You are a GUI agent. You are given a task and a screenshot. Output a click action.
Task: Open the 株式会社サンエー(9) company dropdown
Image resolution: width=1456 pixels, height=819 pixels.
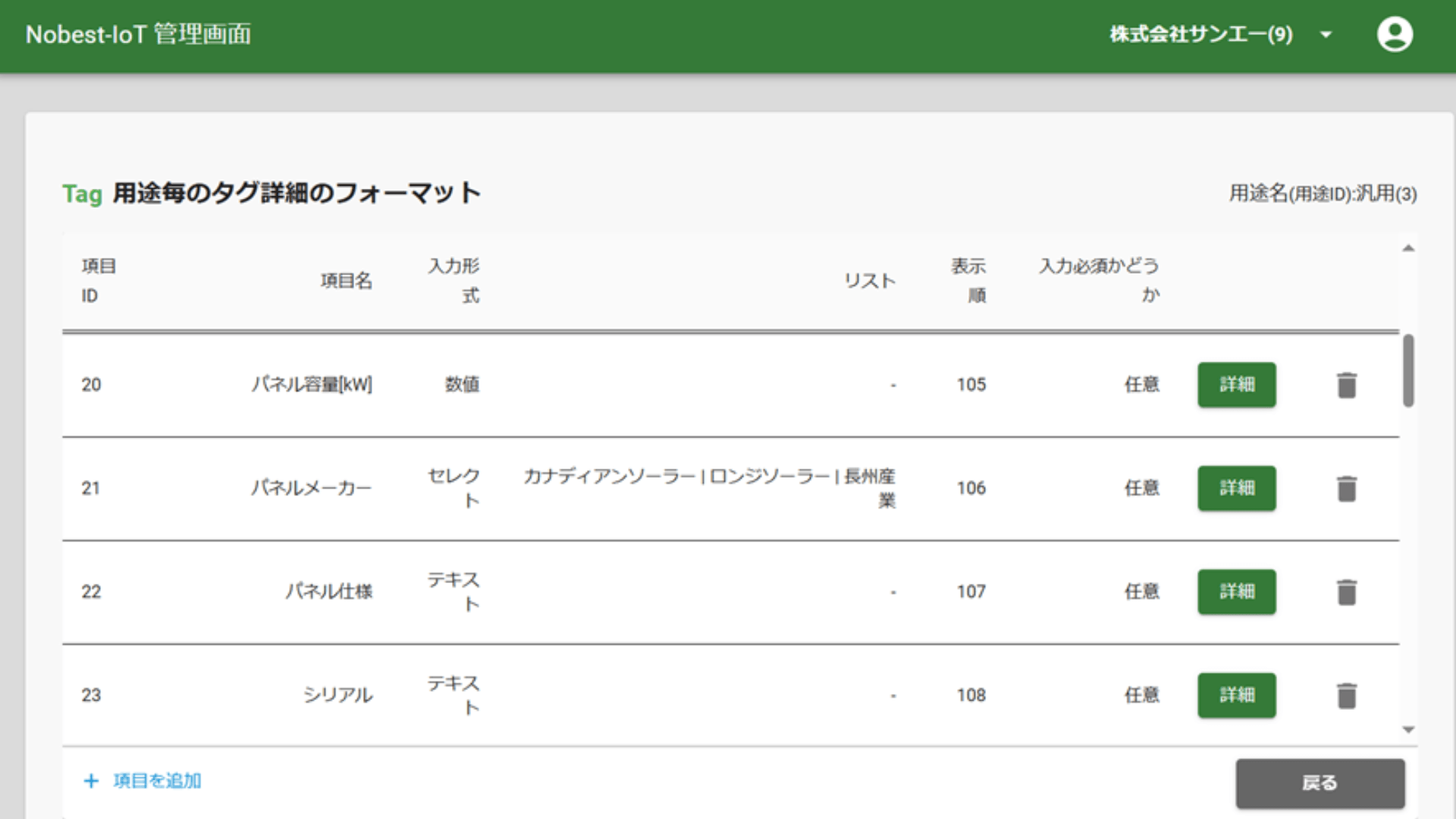pyautogui.click(x=1200, y=34)
